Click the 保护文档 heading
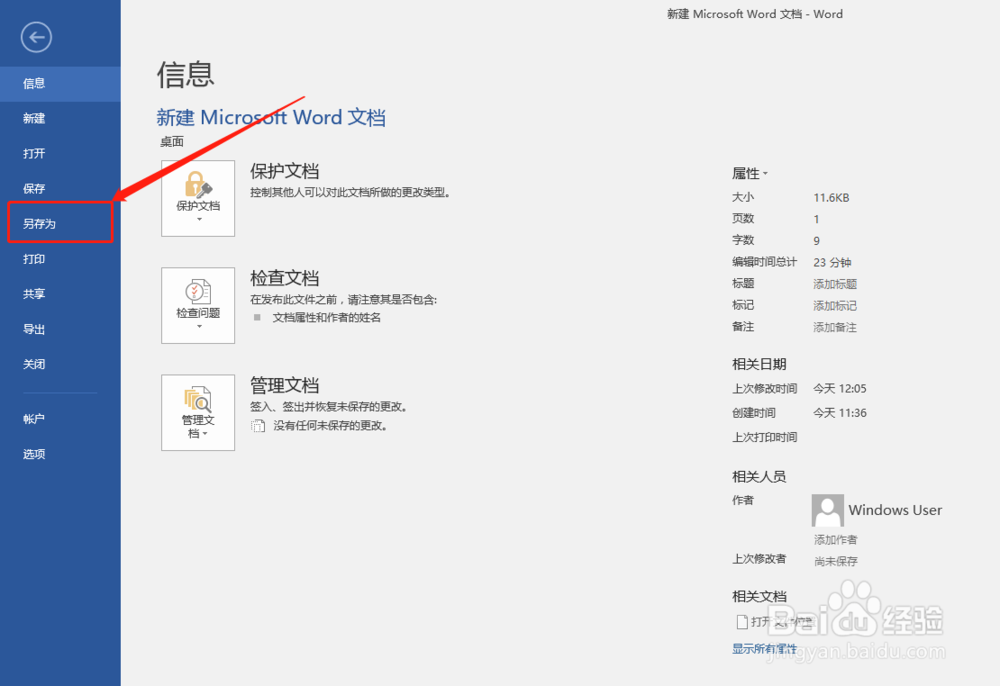This screenshot has height=686, width=1000. [x=284, y=171]
